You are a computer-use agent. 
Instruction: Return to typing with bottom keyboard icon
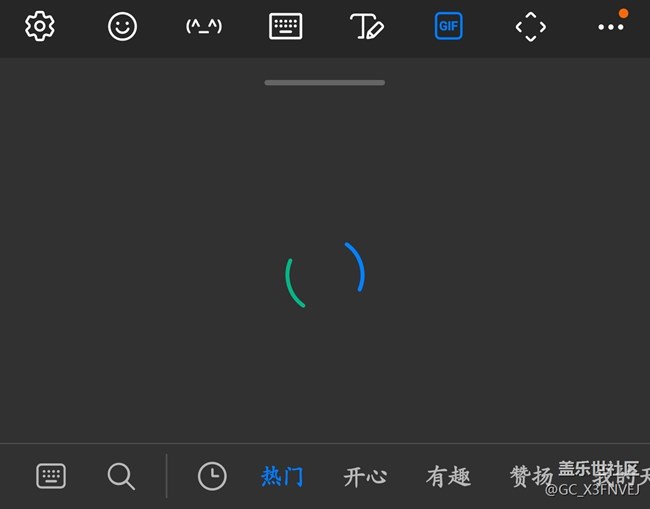51,476
